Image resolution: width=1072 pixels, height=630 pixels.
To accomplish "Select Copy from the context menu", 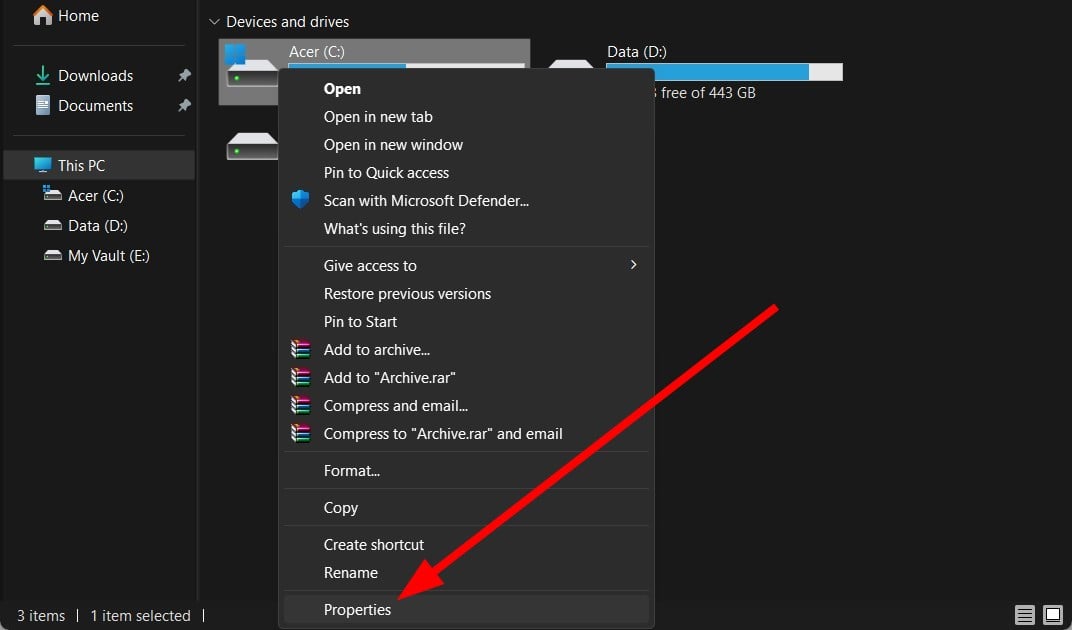I will (466, 508).
